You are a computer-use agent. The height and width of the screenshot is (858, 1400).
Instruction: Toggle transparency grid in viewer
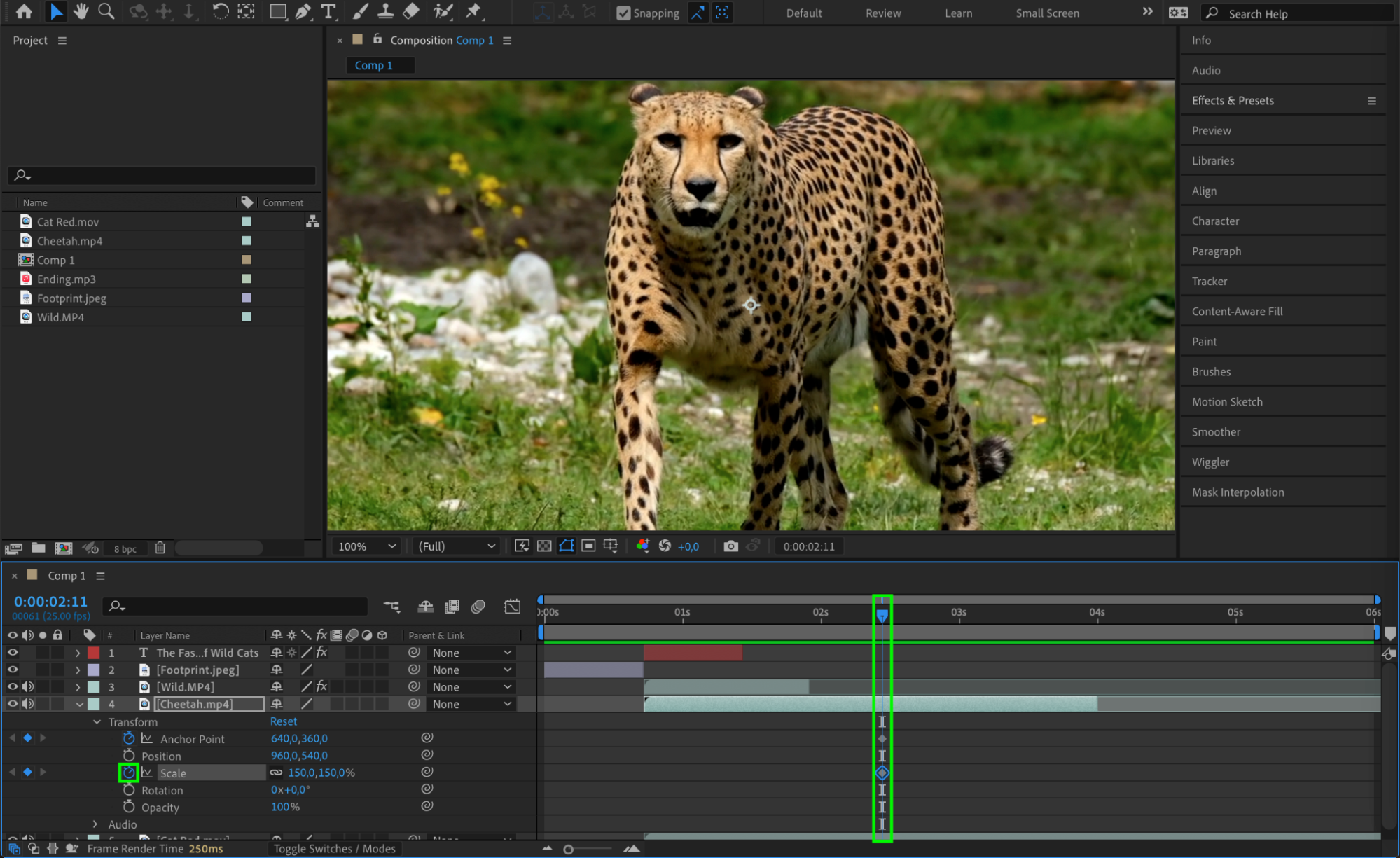[544, 546]
